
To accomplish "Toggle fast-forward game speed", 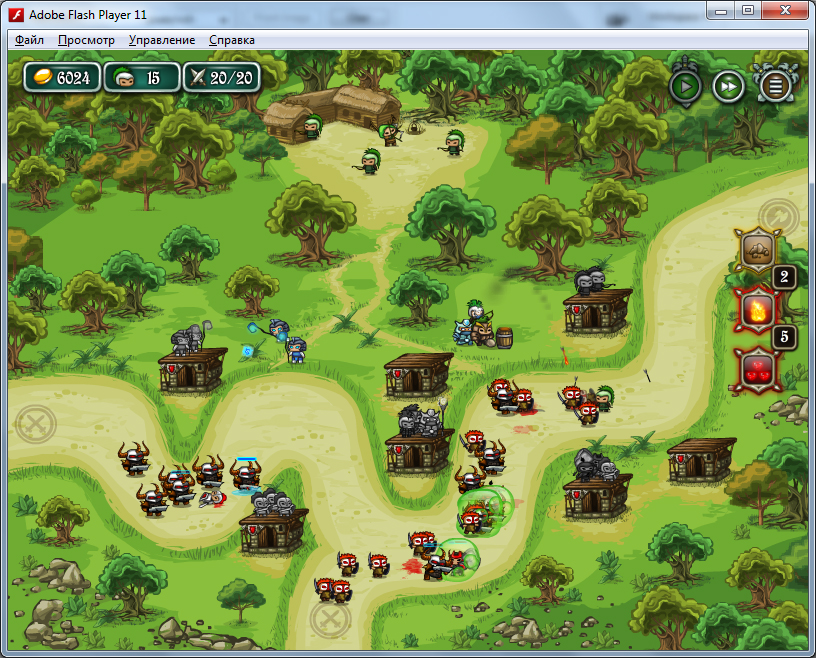I will [729, 86].
